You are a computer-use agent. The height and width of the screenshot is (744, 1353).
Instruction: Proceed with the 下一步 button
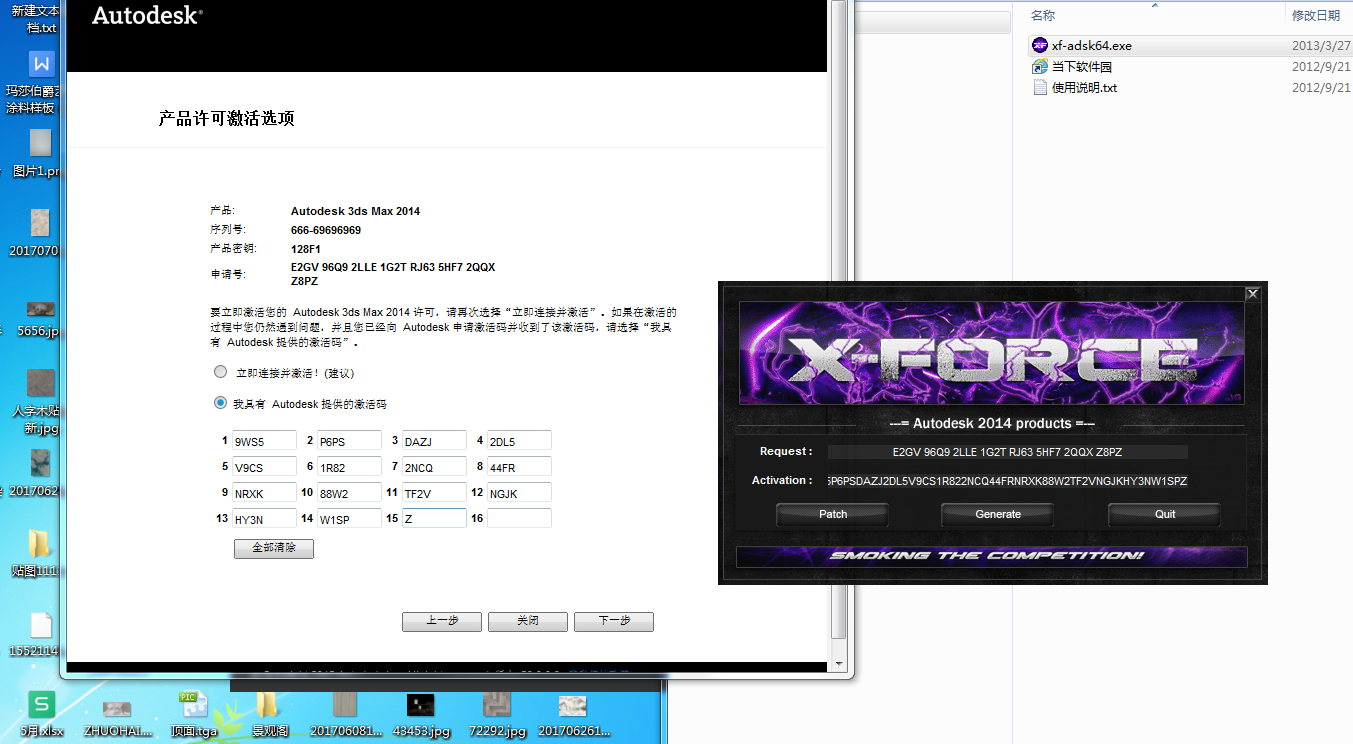pos(614,621)
